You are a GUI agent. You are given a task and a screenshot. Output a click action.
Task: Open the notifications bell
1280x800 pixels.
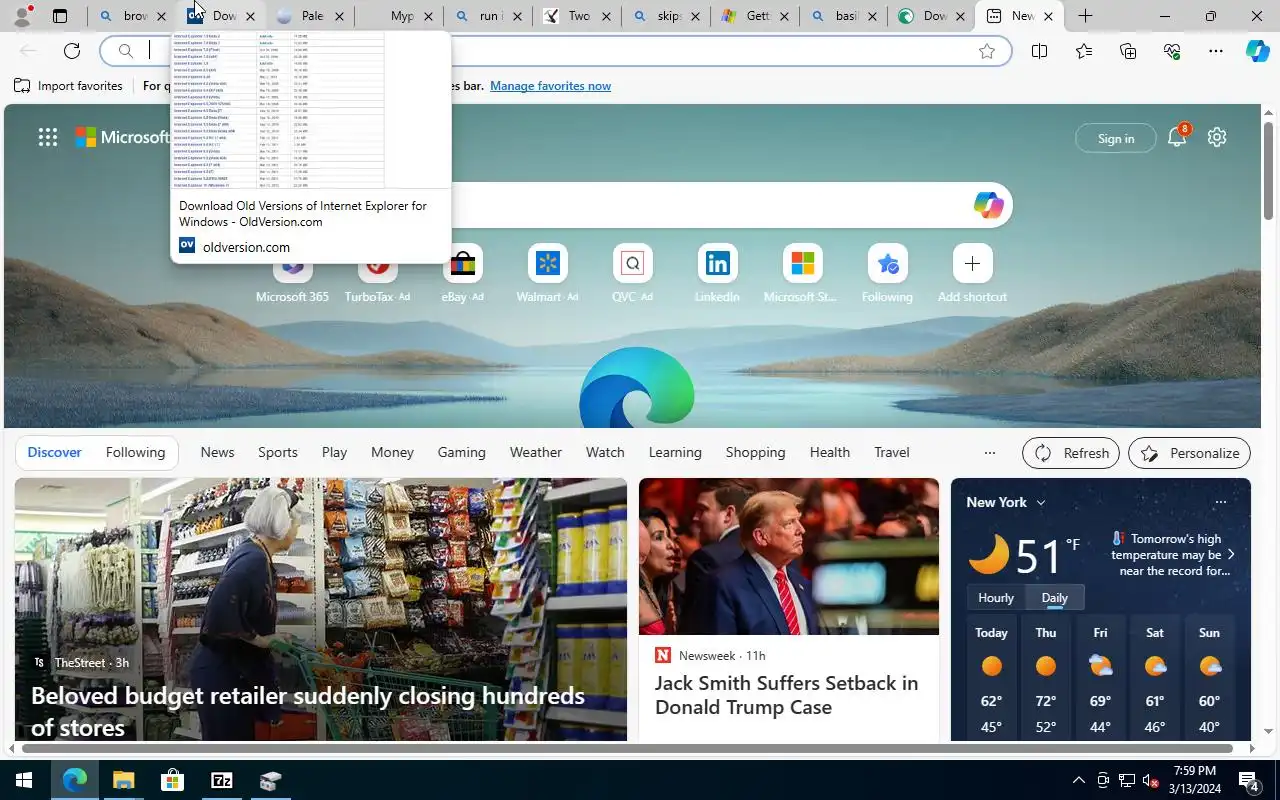pos(1177,138)
